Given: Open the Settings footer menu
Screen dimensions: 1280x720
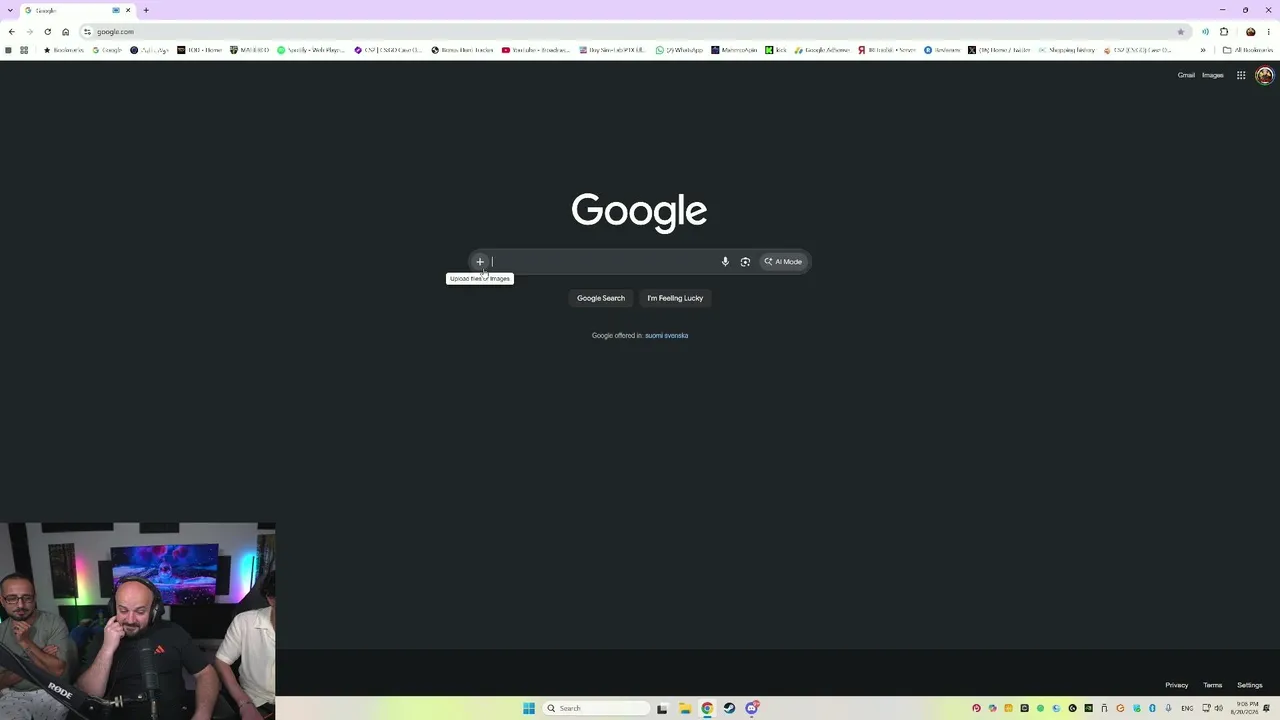Looking at the screenshot, I should pos(1250,685).
